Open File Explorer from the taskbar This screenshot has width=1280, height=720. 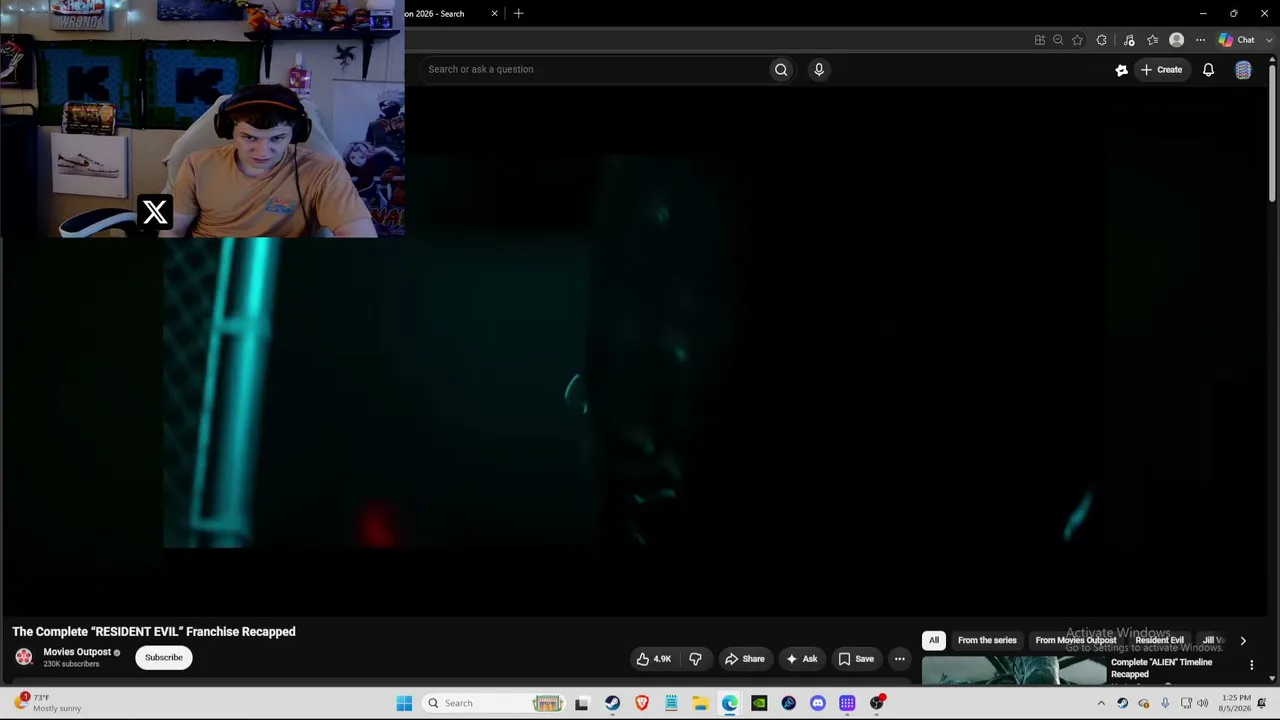point(700,703)
